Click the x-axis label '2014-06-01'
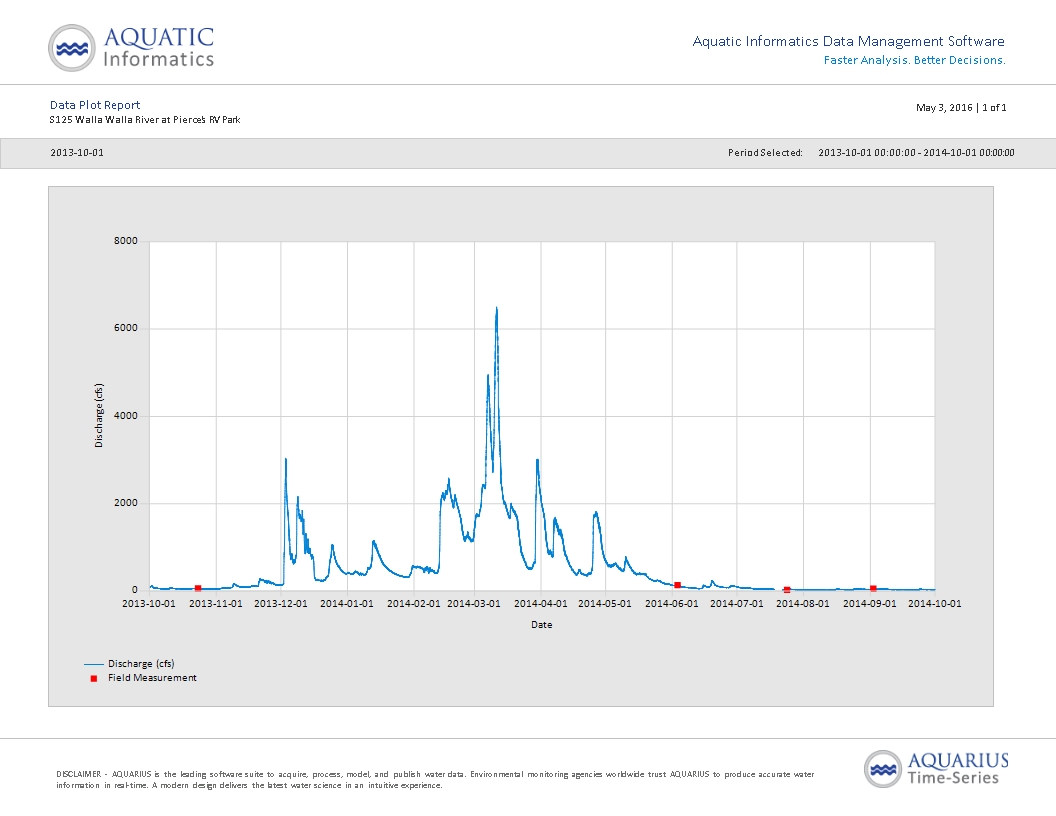The width and height of the screenshot is (1056, 816). point(672,604)
